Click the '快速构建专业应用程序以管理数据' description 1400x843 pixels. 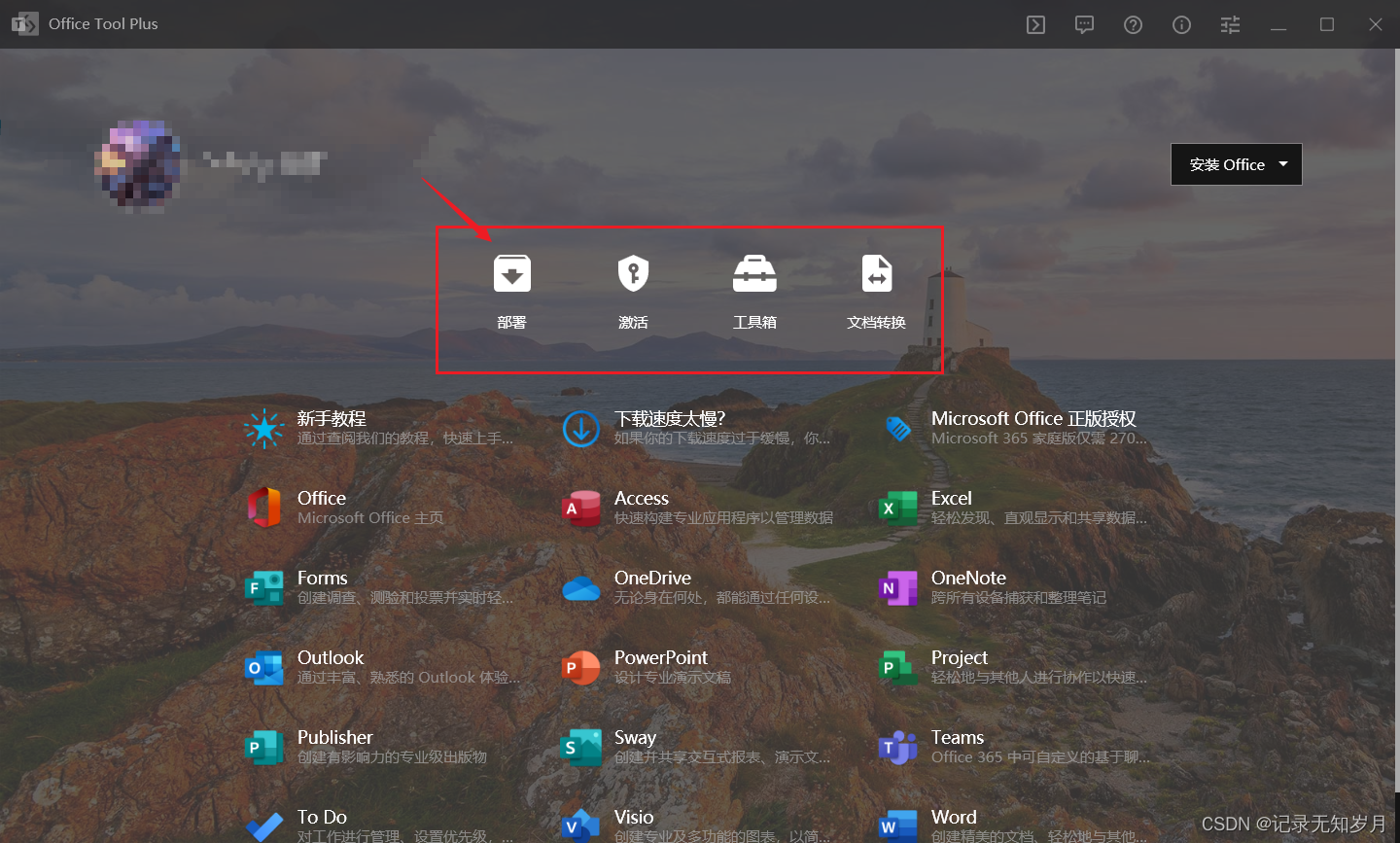coord(723,518)
